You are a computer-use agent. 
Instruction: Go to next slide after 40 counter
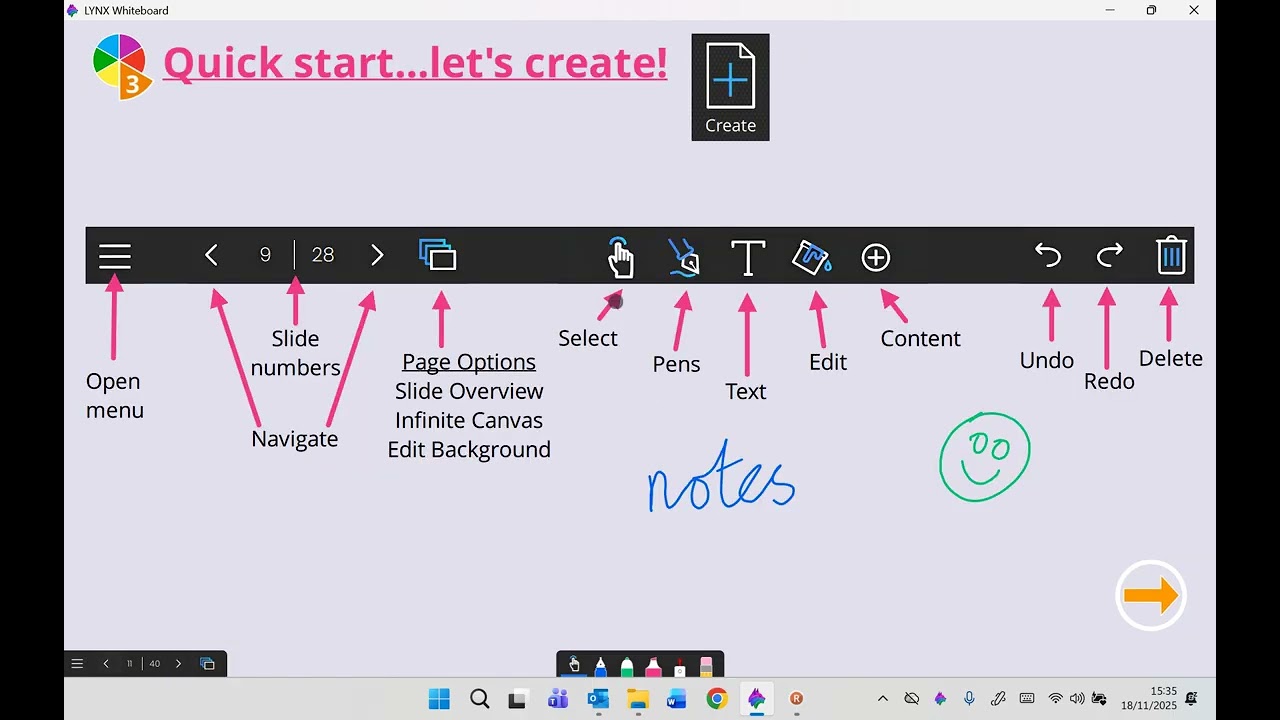click(x=179, y=663)
